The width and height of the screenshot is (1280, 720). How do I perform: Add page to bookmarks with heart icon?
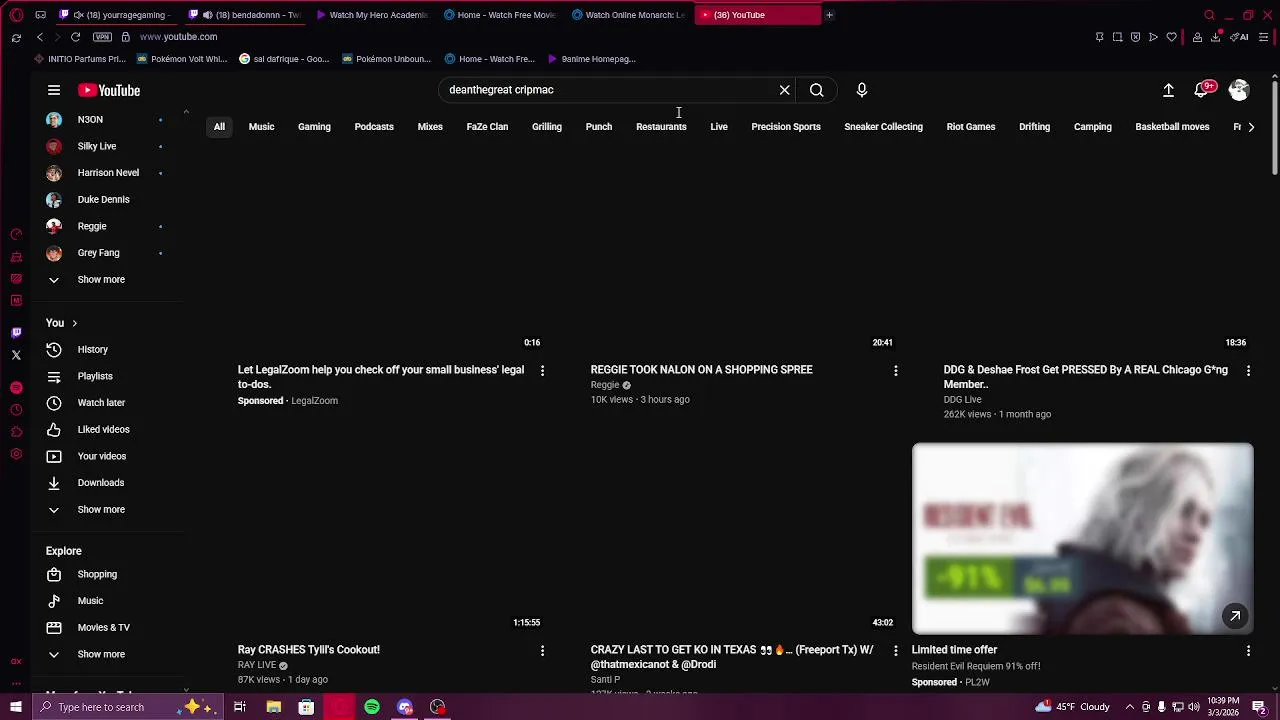point(1171,37)
